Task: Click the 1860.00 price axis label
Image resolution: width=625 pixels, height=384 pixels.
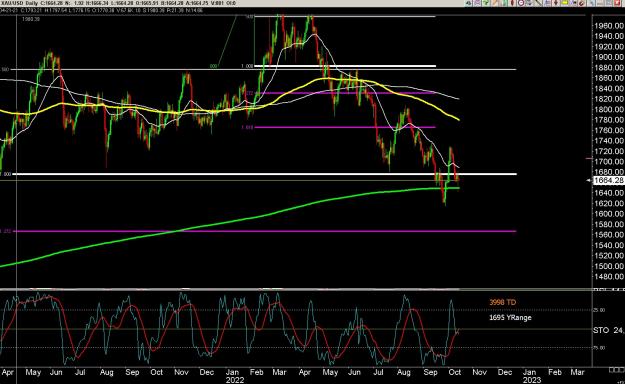Action: coord(609,78)
